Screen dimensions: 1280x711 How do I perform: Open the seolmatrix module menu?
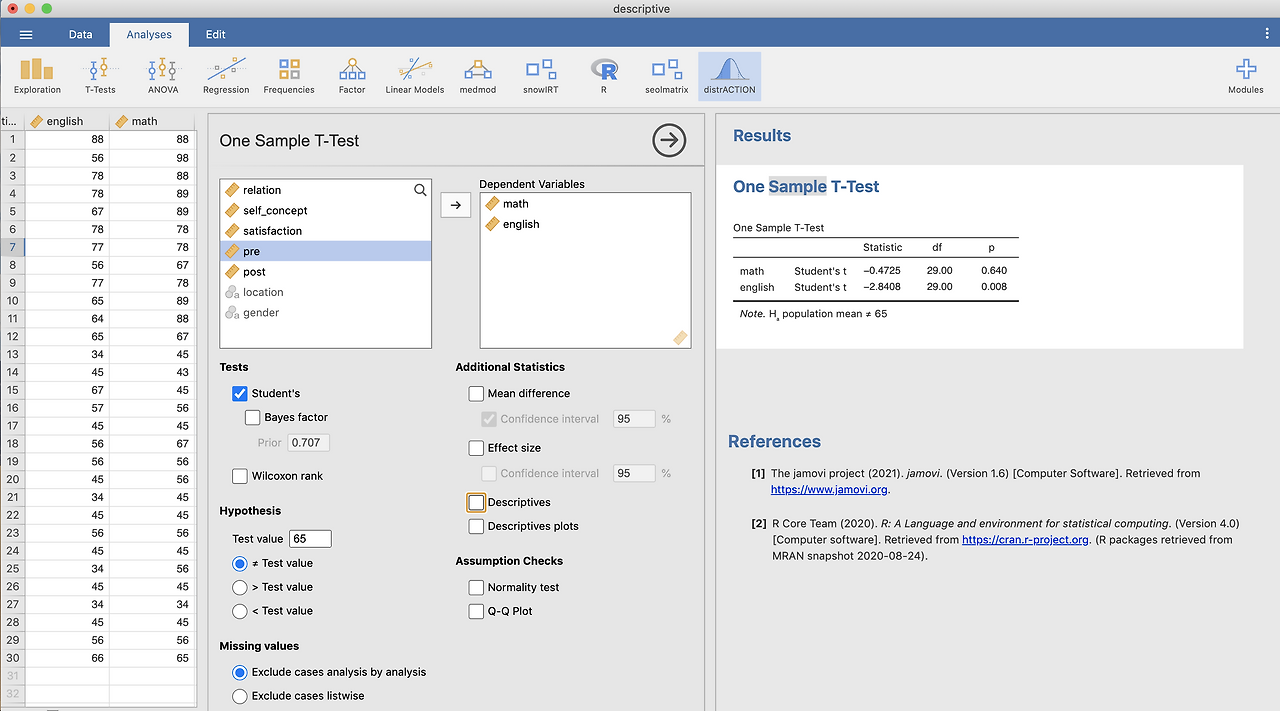666,76
